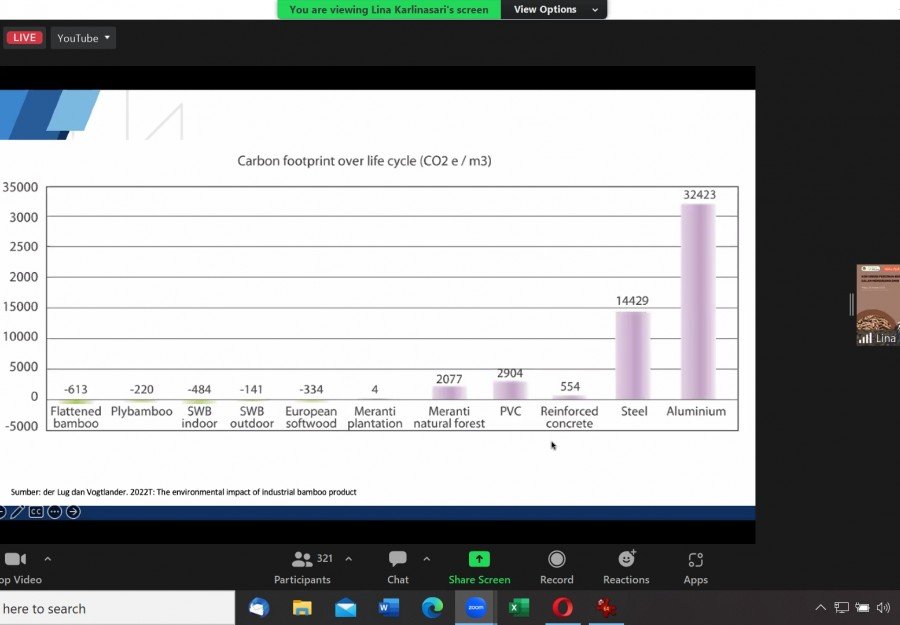Open the Mail app from taskbar
Viewport: 900px width, 625px height.
[346, 607]
